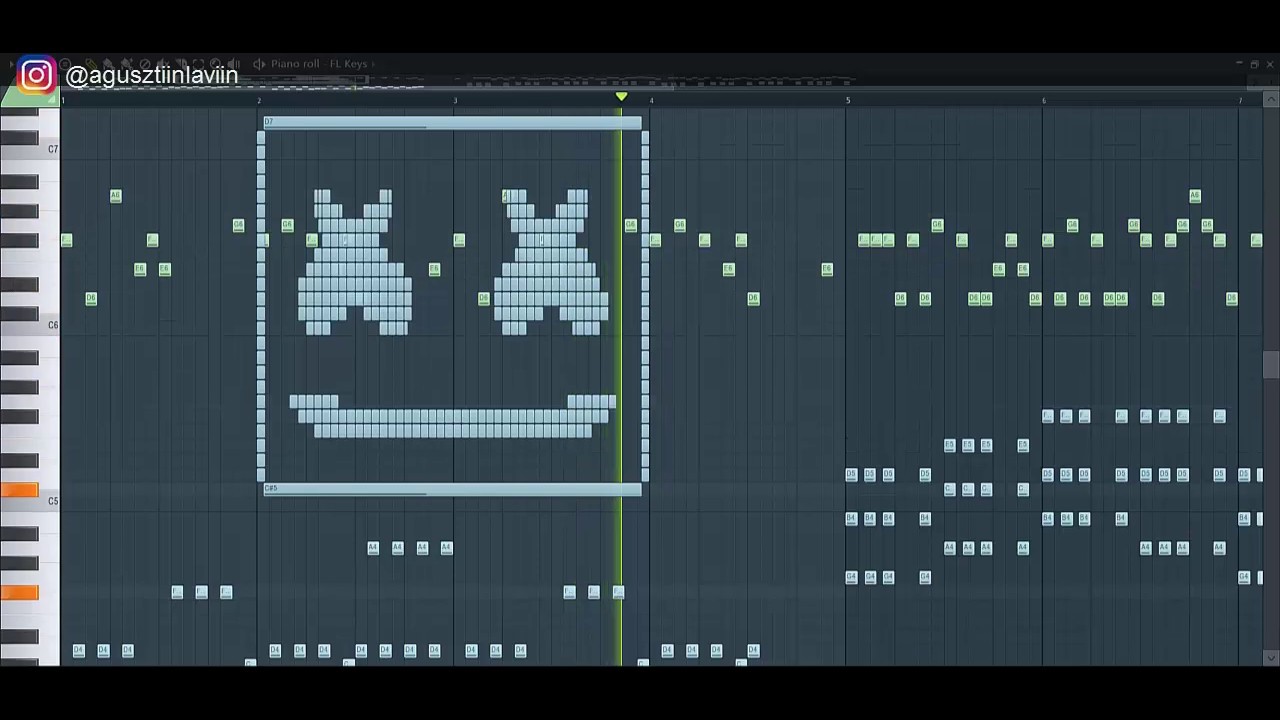Click the playback speaker tool icon
Image resolution: width=1280 pixels, height=720 pixels.
click(x=233, y=64)
